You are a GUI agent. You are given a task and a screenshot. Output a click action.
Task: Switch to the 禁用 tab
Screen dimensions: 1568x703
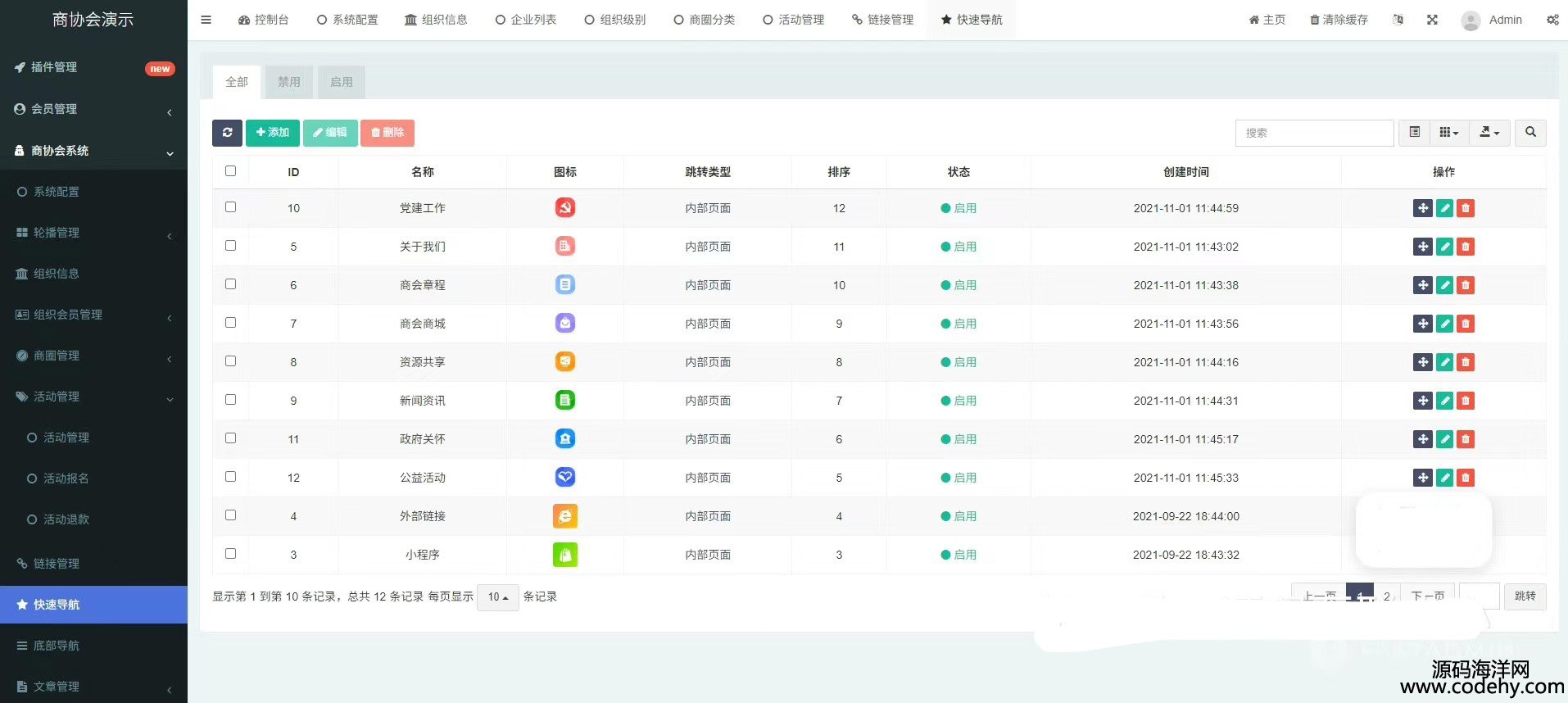pos(288,82)
